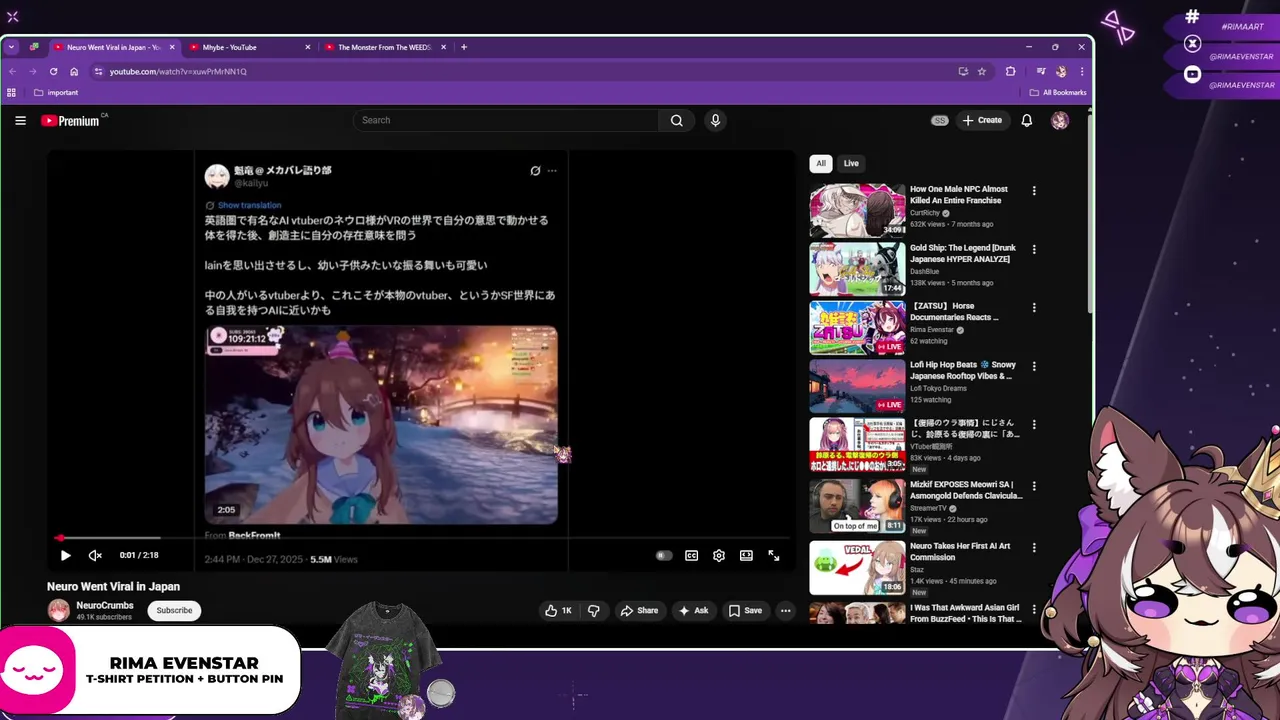Save video to a playlist
Image resolution: width=1280 pixels, height=720 pixels.
pos(745,610)
